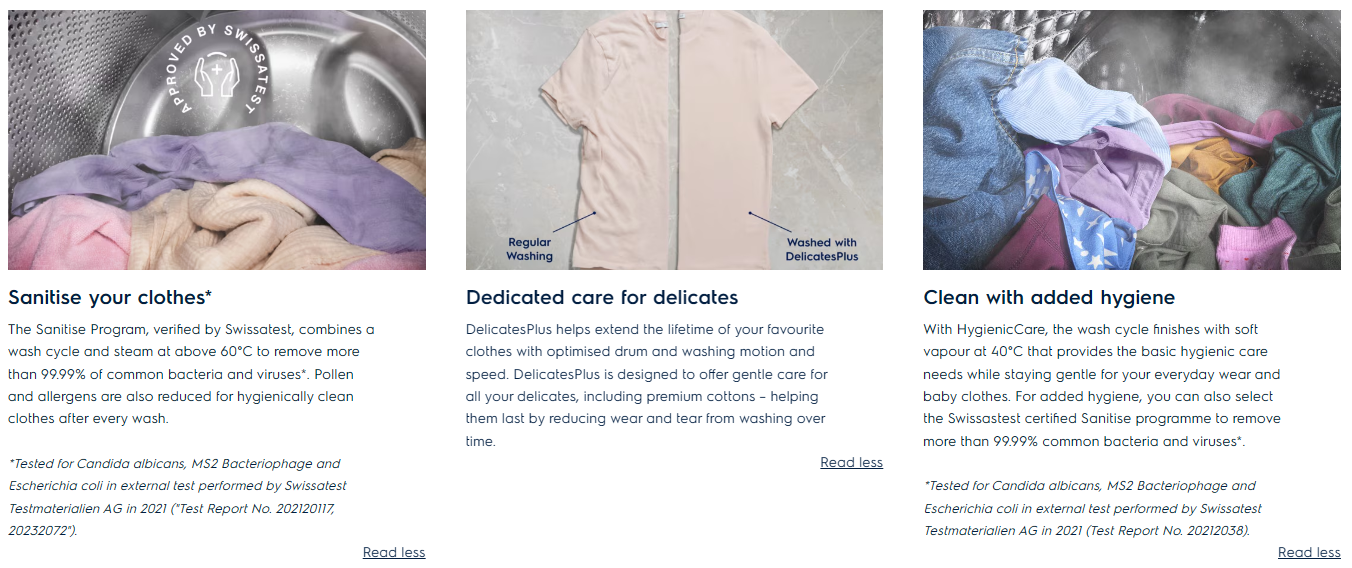Click the Test Report No. 202120117 footnote

[x=177, y=497]
